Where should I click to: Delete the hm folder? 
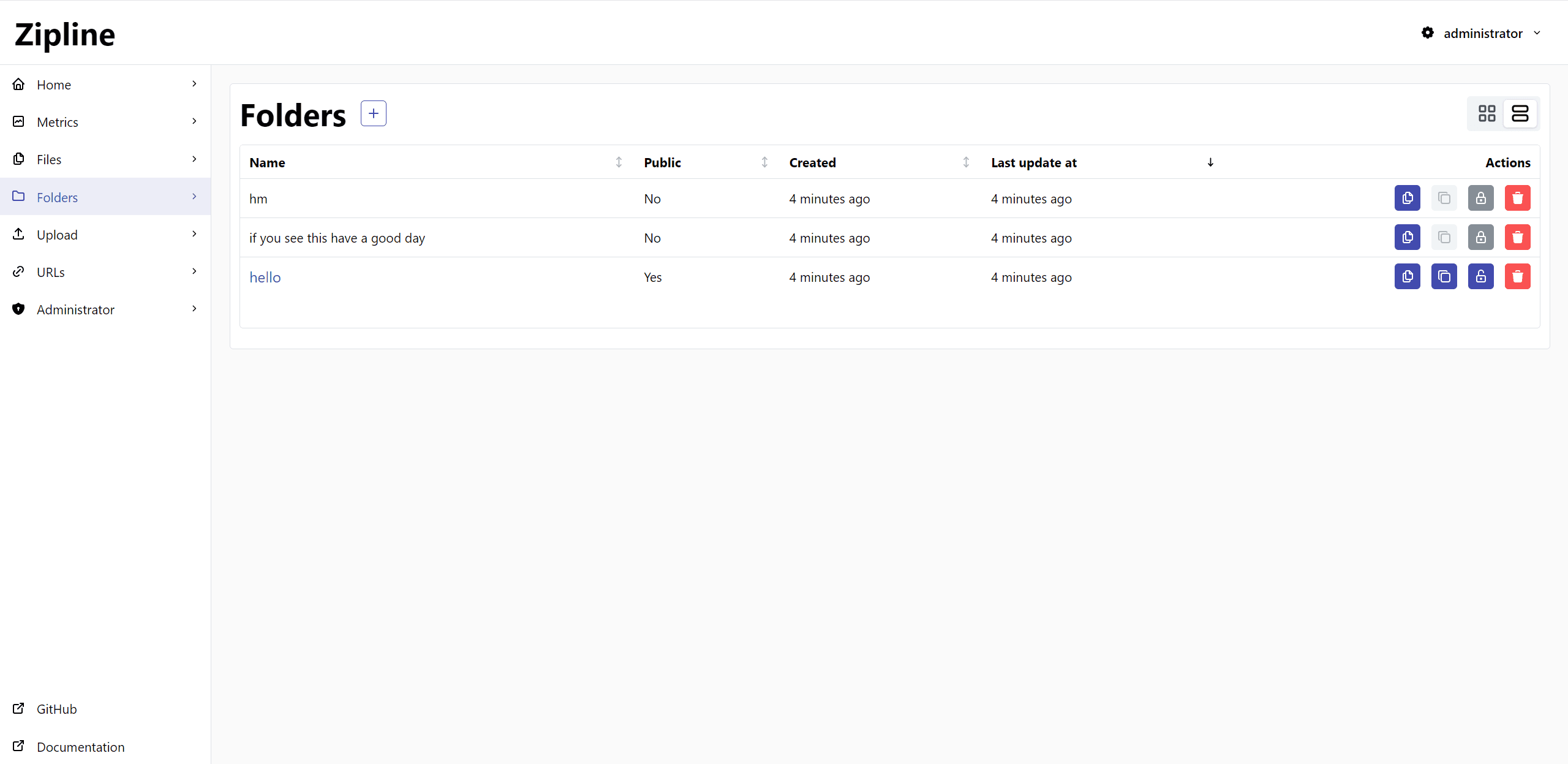coord(1518,198)
